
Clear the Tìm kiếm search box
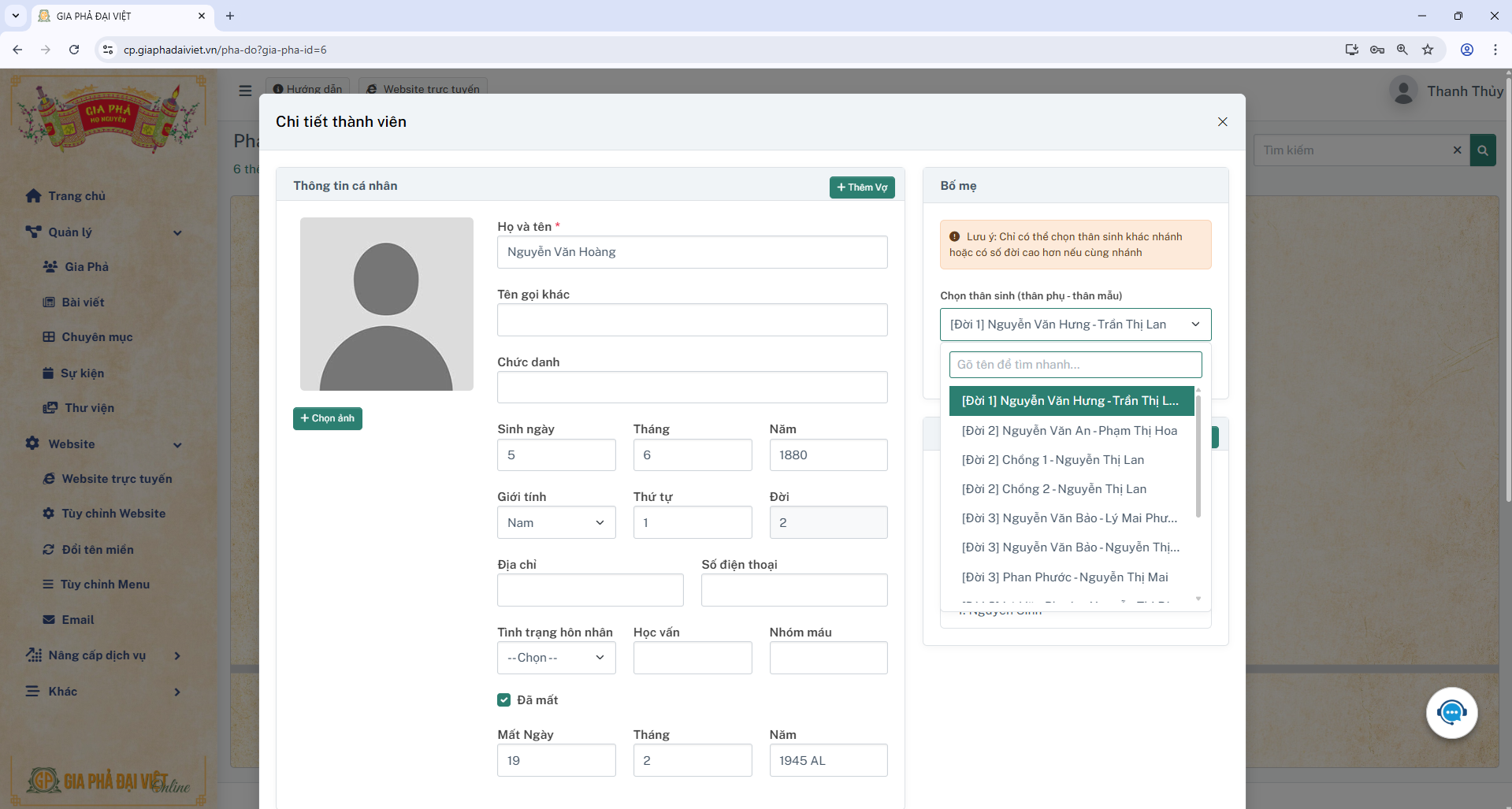pos(1457,150)
